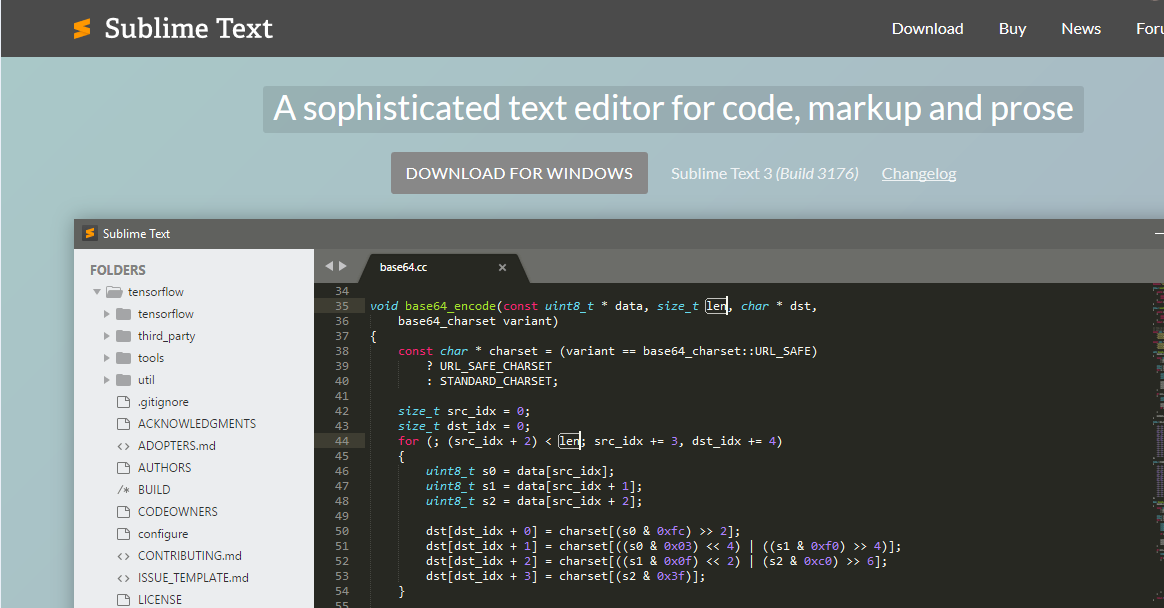Click the file icon beside AUTHORS

click(123, 468)
